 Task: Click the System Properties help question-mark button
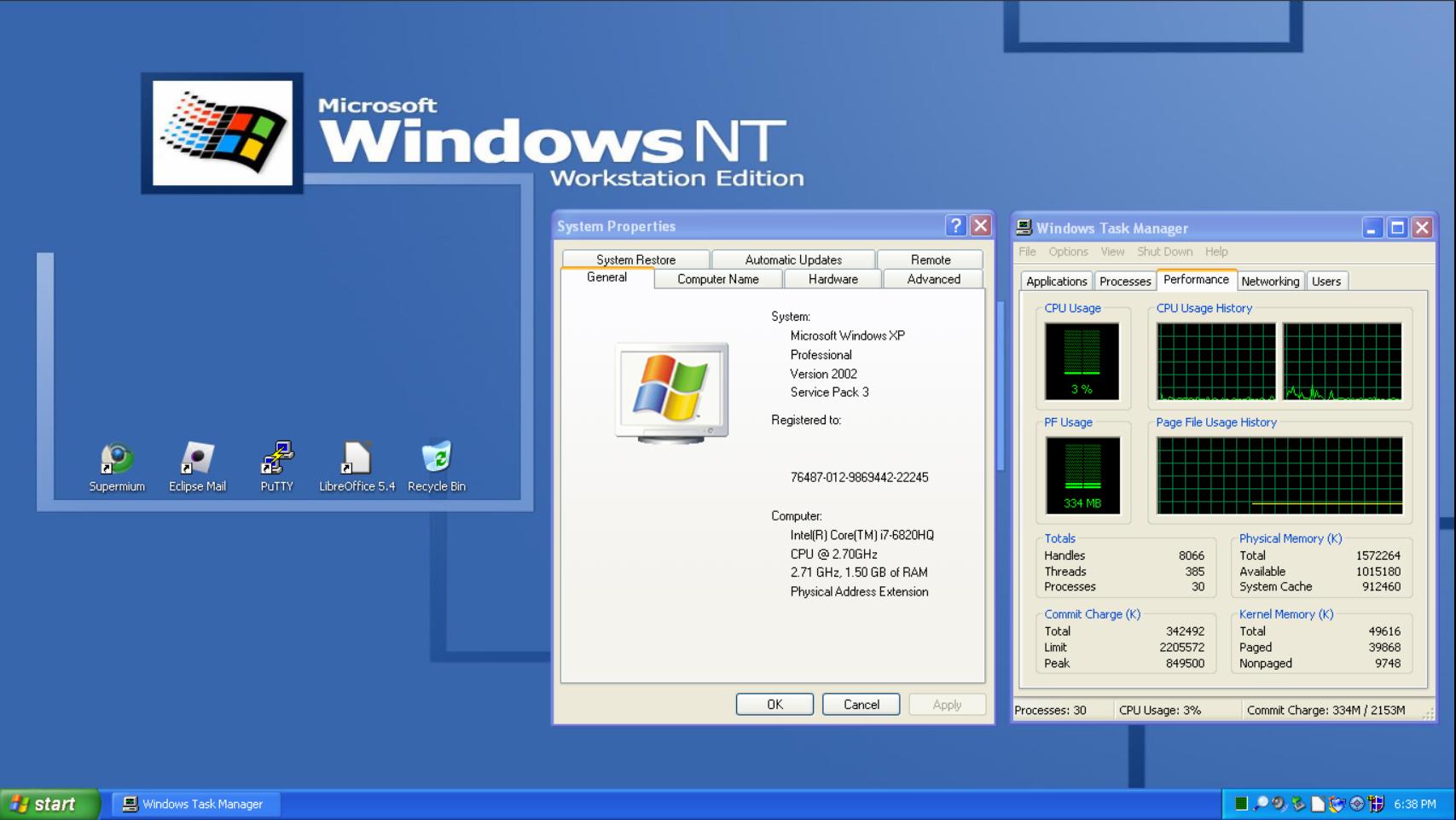click(956, 225)
